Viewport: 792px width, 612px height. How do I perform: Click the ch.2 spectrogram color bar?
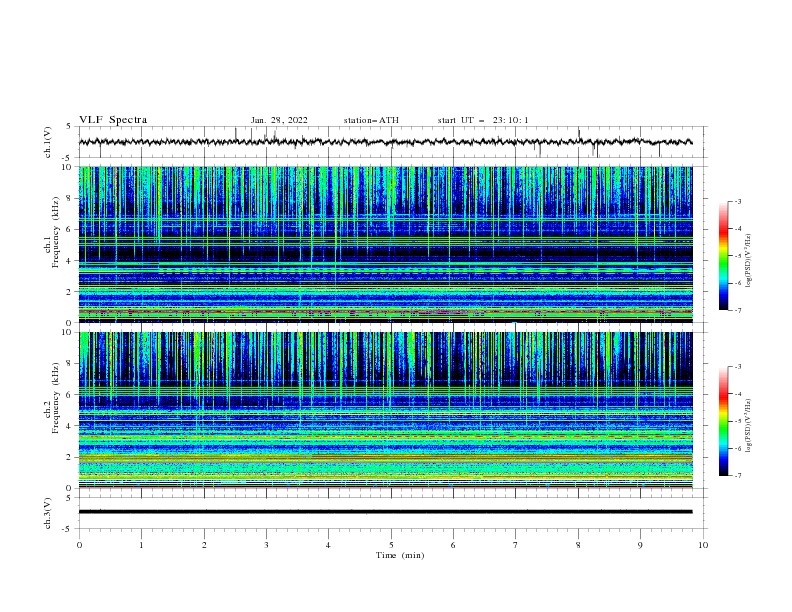click(x=723, y=421)
